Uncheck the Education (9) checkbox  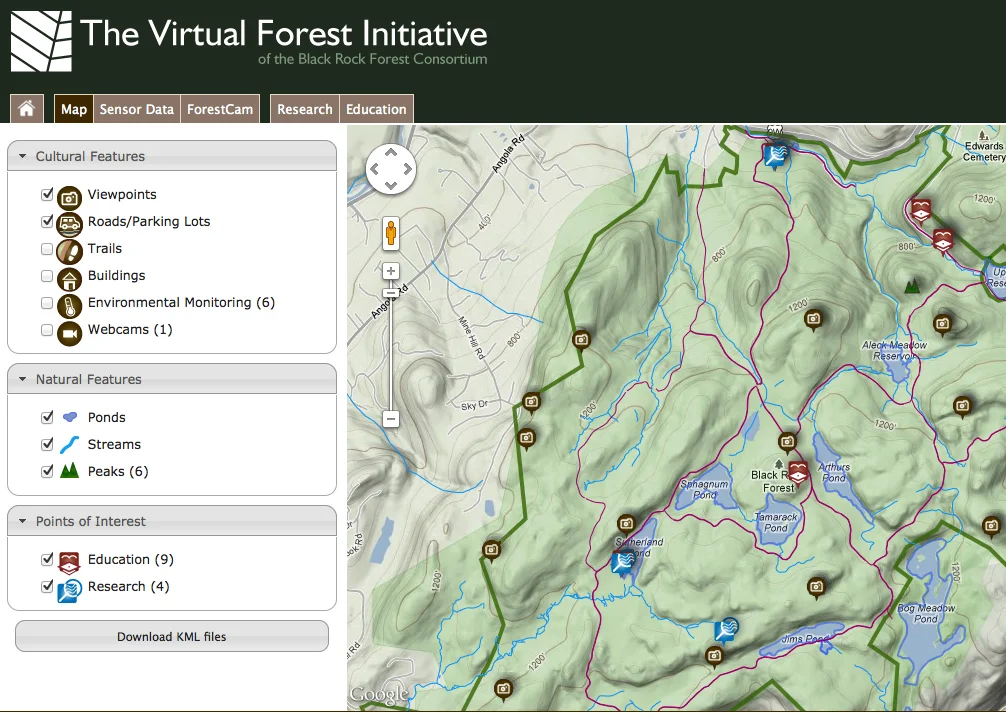click(x=47, y=559)
